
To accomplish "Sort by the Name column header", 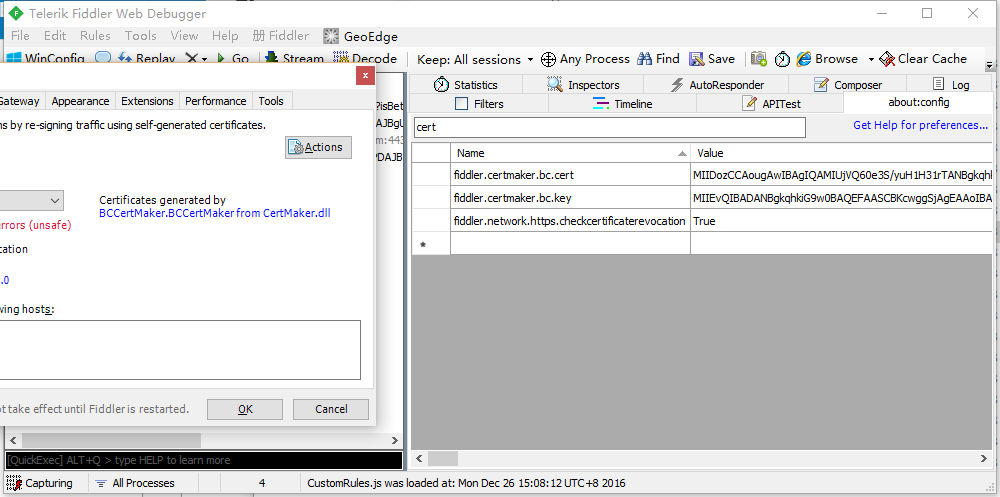I will 570,153.
